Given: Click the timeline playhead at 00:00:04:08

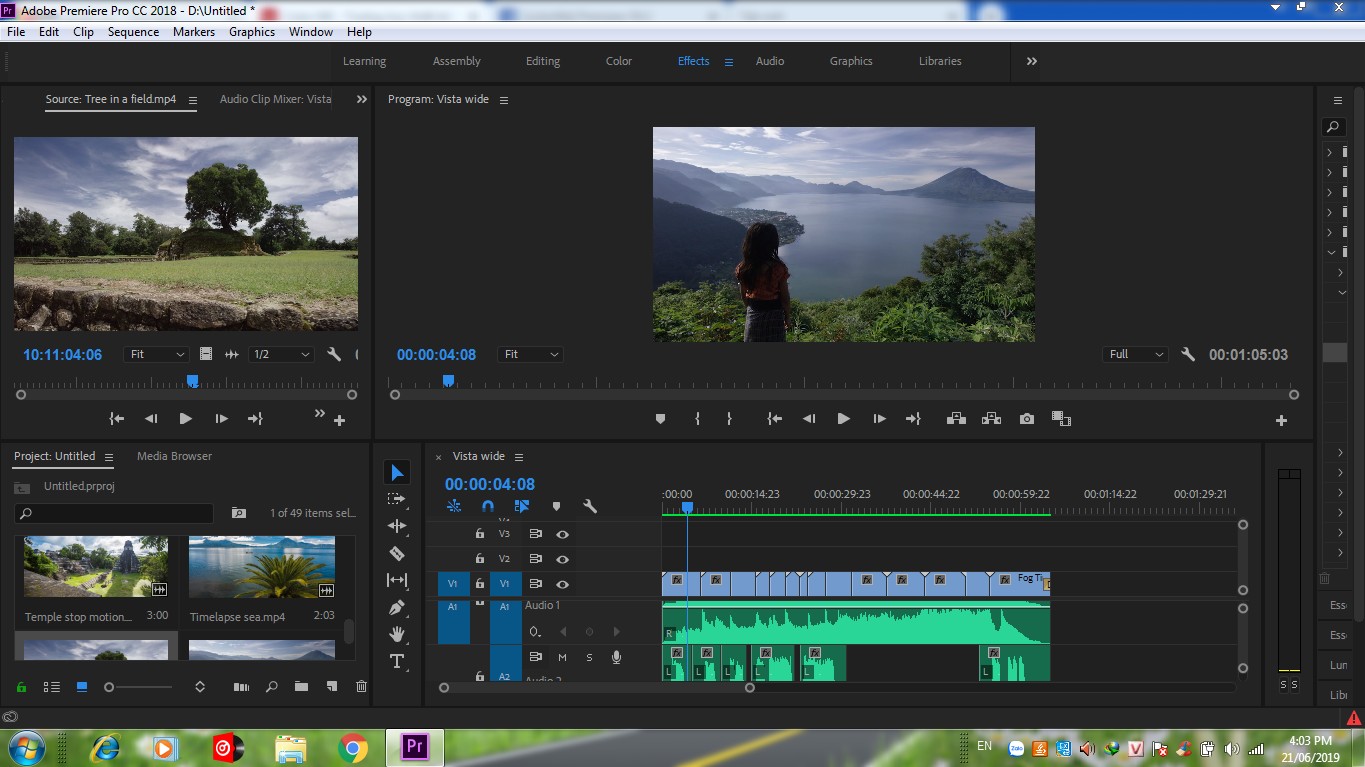Looking at the screenshot, I should pos(687,507).
